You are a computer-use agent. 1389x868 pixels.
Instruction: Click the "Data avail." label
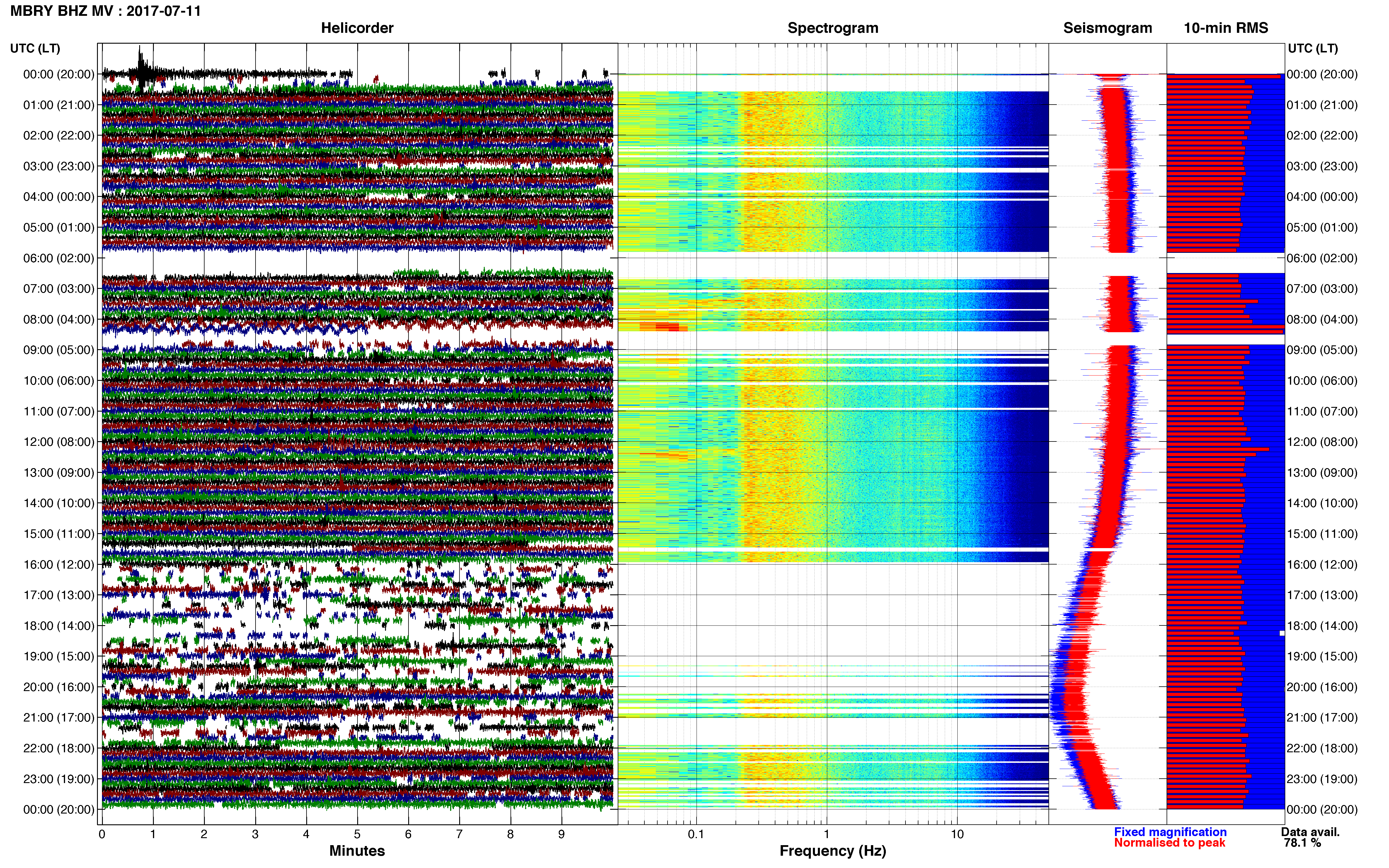(1310, 832)
